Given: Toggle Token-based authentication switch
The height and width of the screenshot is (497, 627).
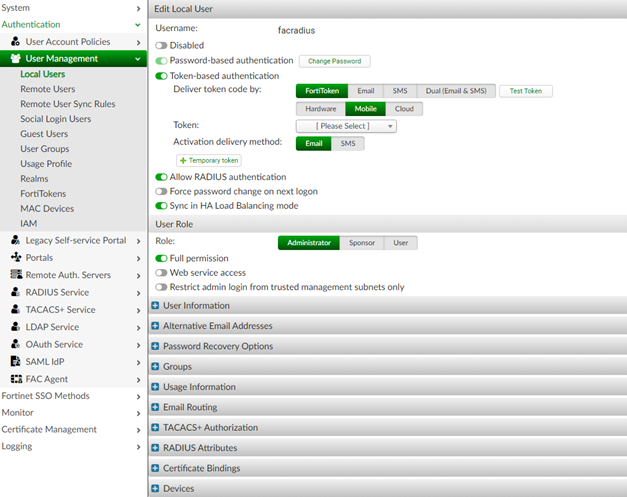Looking at the screenshot, I should (x=161, y=76).
